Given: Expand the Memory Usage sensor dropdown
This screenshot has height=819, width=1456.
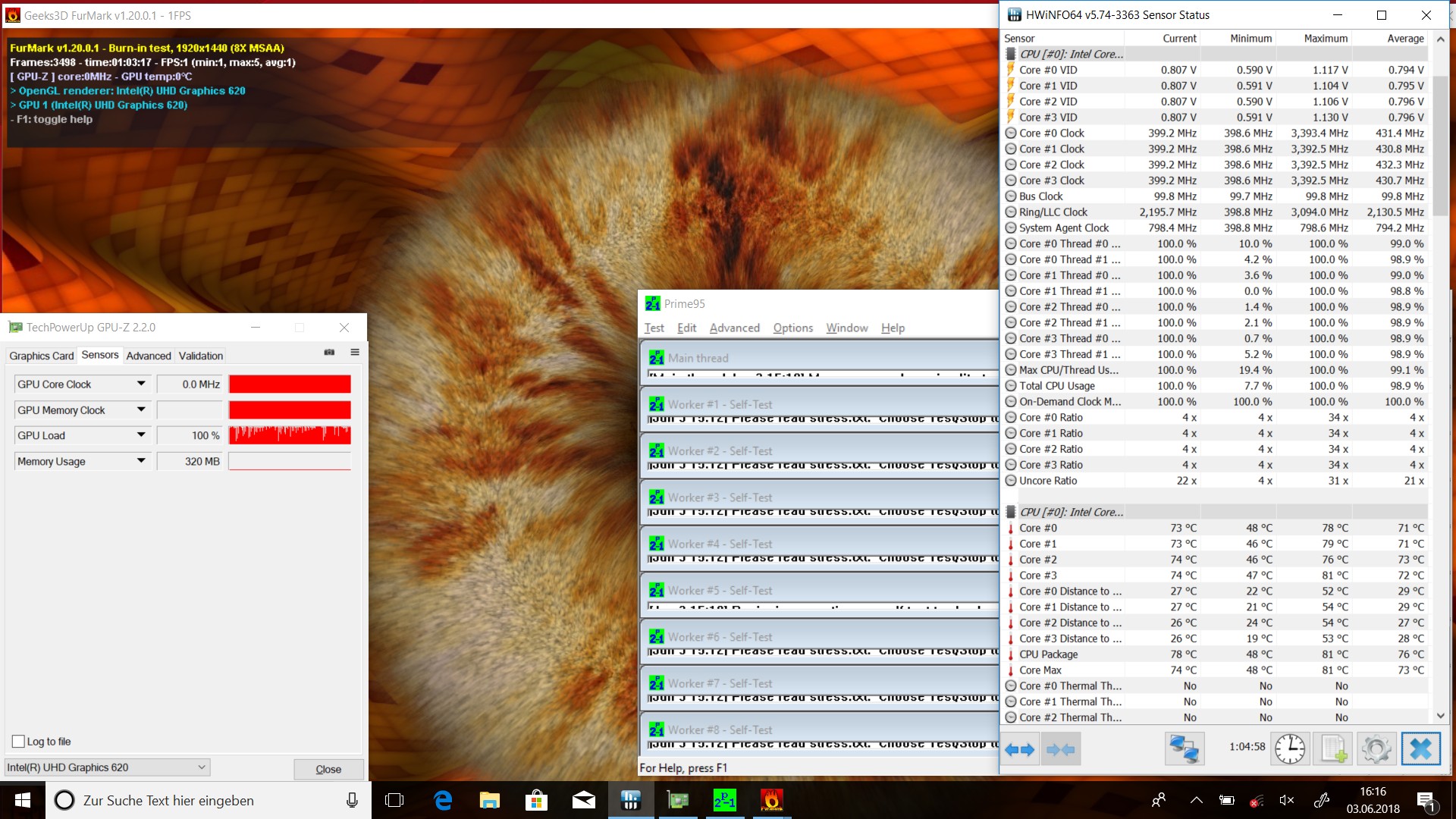Looking at the screenshot, I should (141, 461).
